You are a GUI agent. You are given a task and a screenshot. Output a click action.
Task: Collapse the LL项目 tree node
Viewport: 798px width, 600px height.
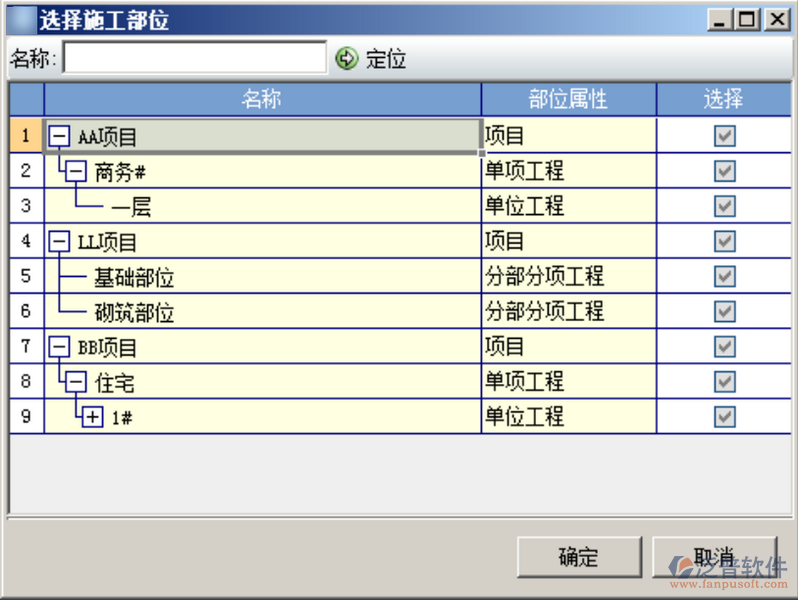pyautogui.click(x=59, y=242)
